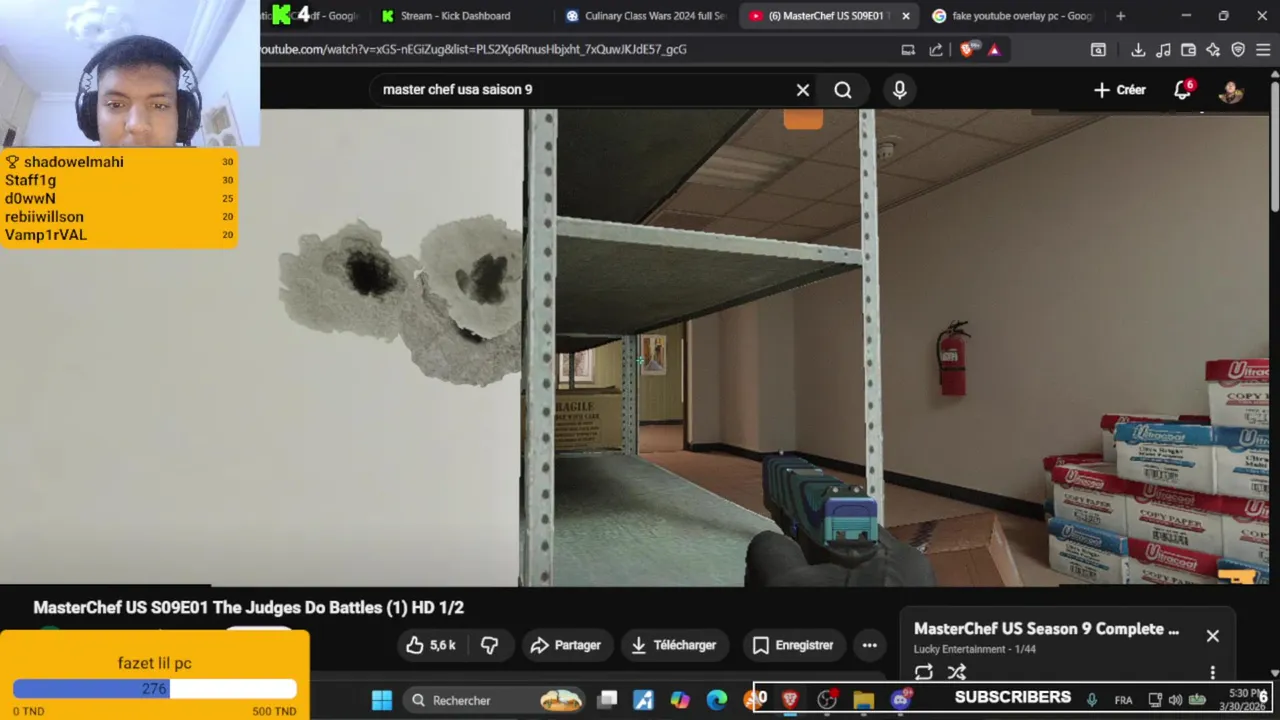Open the Brave Wallet icon
This screenshot has width=1280, height=720.
(1188, 50)
